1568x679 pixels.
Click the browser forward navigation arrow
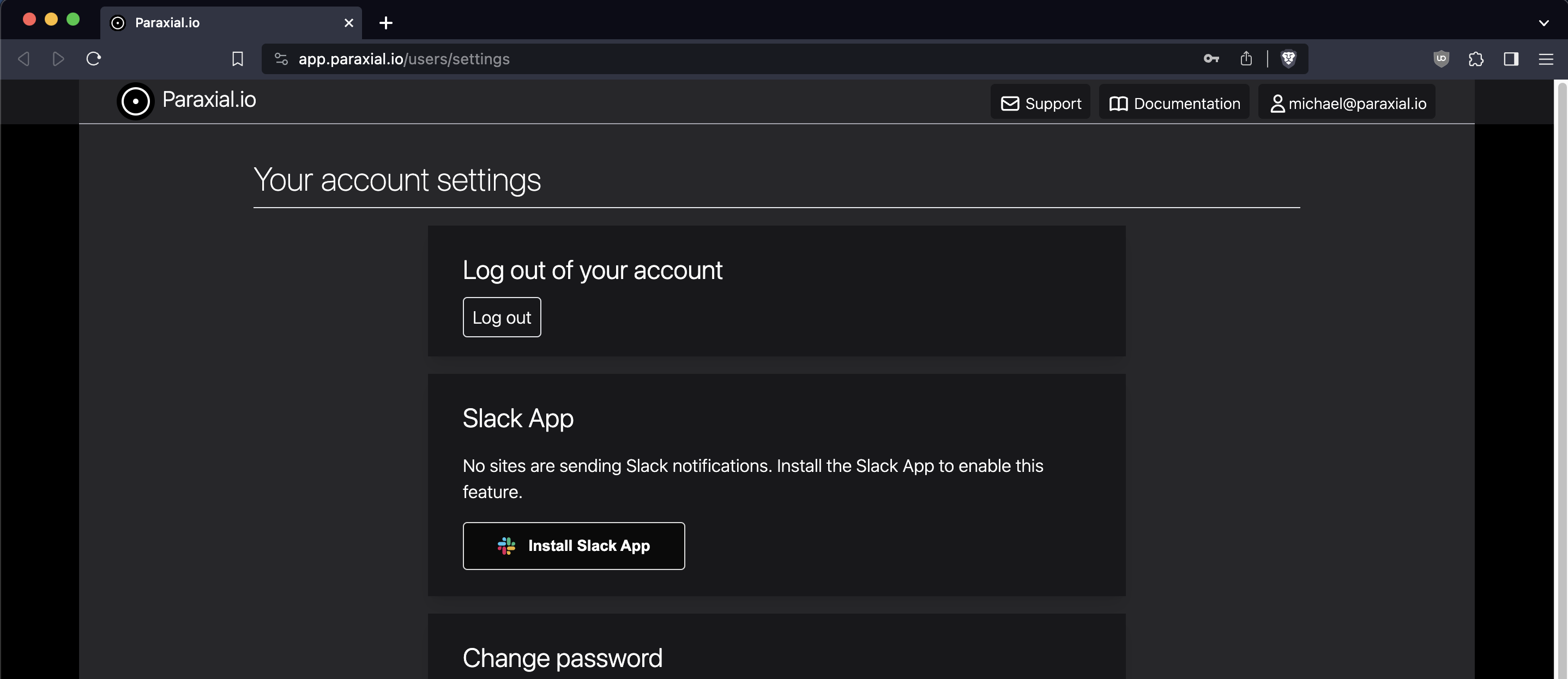(57, 59)
